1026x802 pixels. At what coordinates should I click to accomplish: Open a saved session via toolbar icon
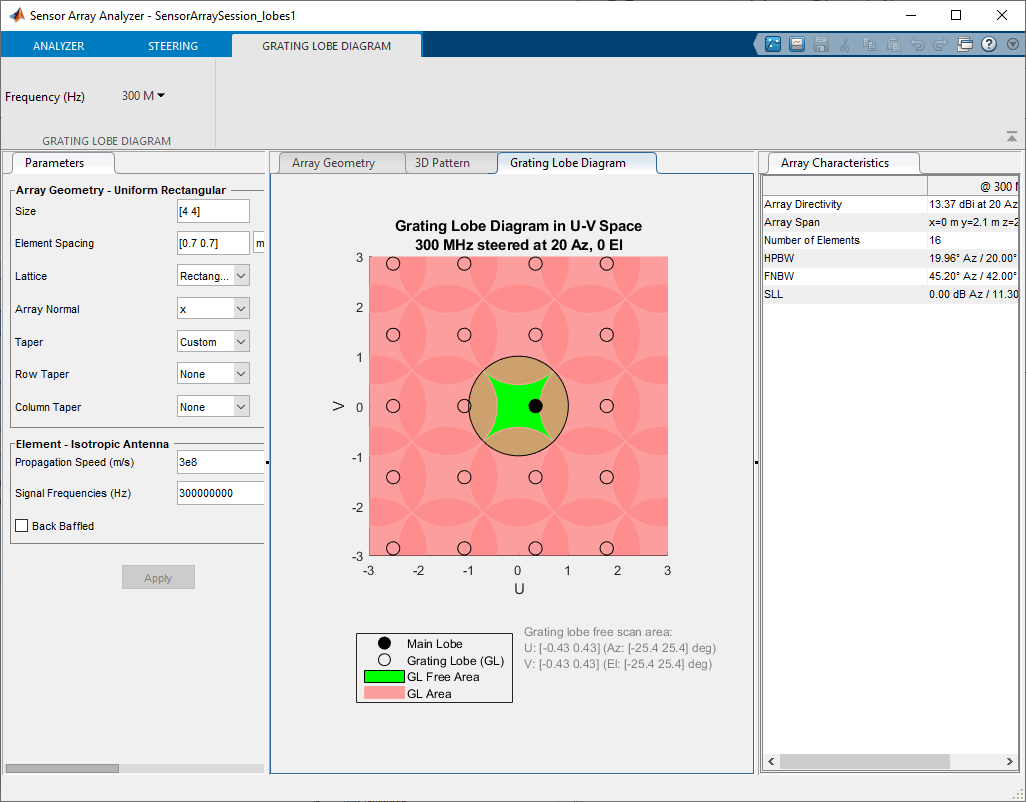tap(797, 44)
